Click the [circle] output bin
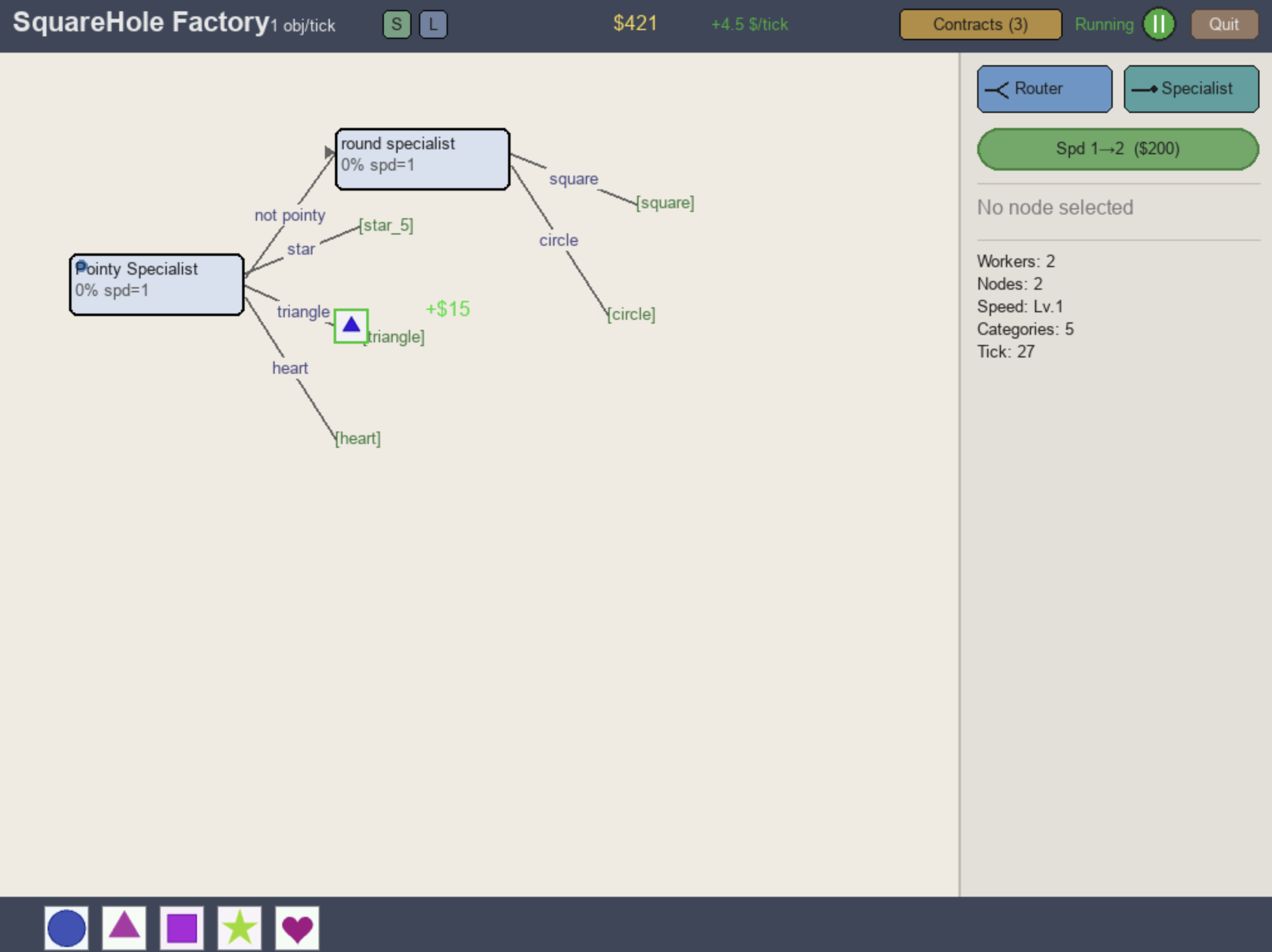 (x=632, y=314)
